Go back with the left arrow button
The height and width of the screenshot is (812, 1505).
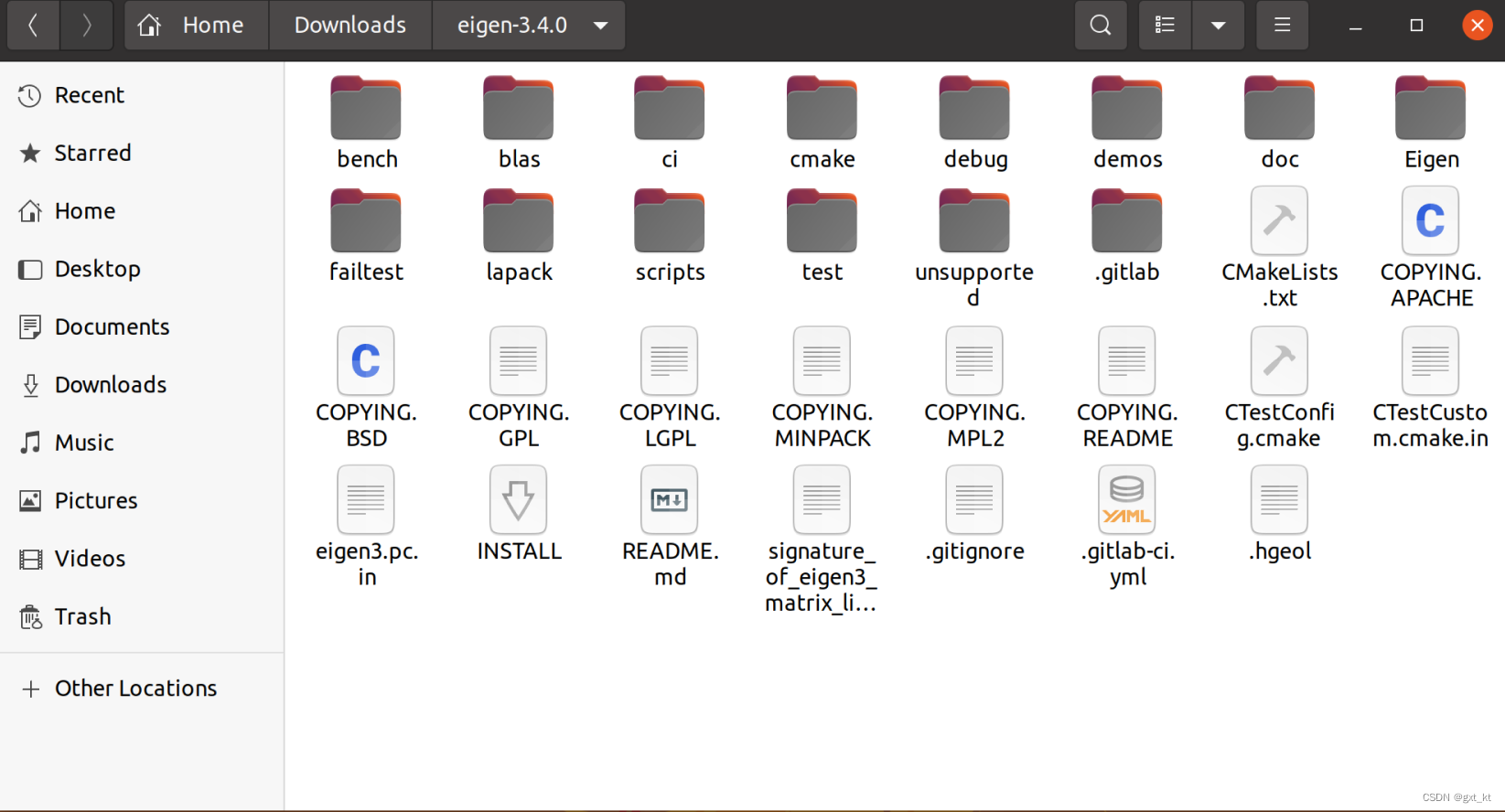33,25
